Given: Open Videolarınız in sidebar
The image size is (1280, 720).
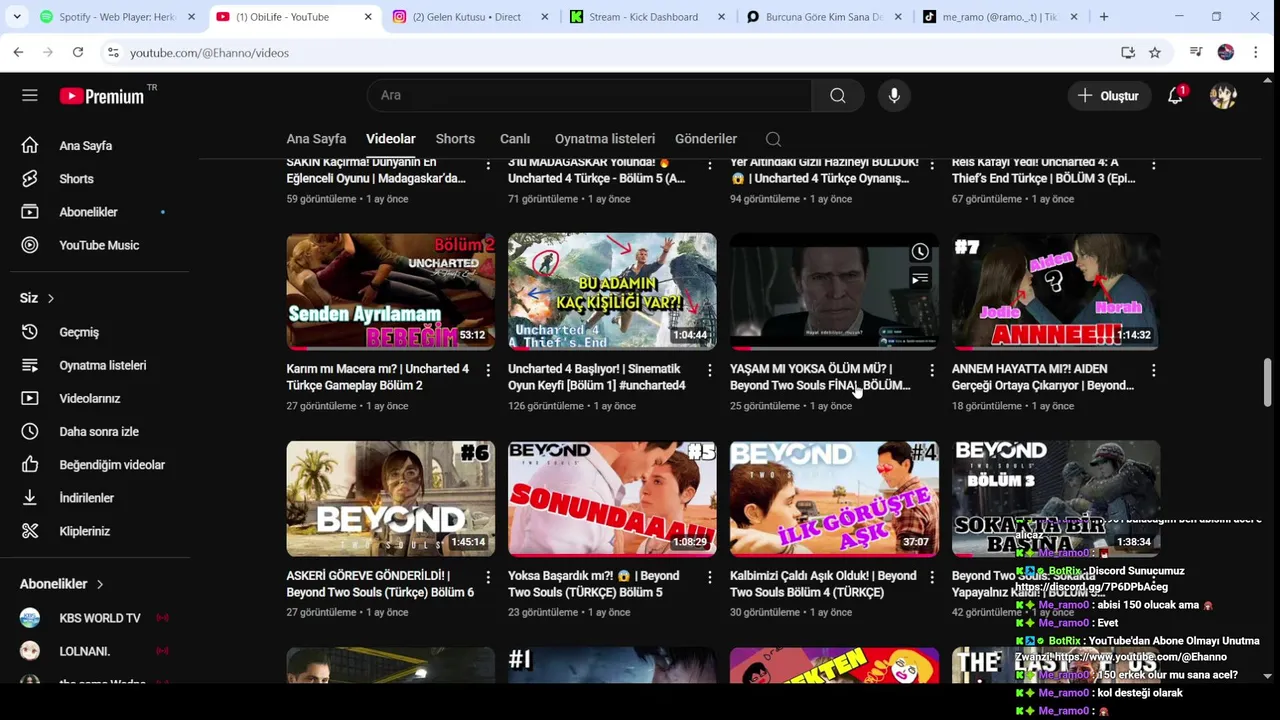Looking at the screenshot, I should pos(95,398).
